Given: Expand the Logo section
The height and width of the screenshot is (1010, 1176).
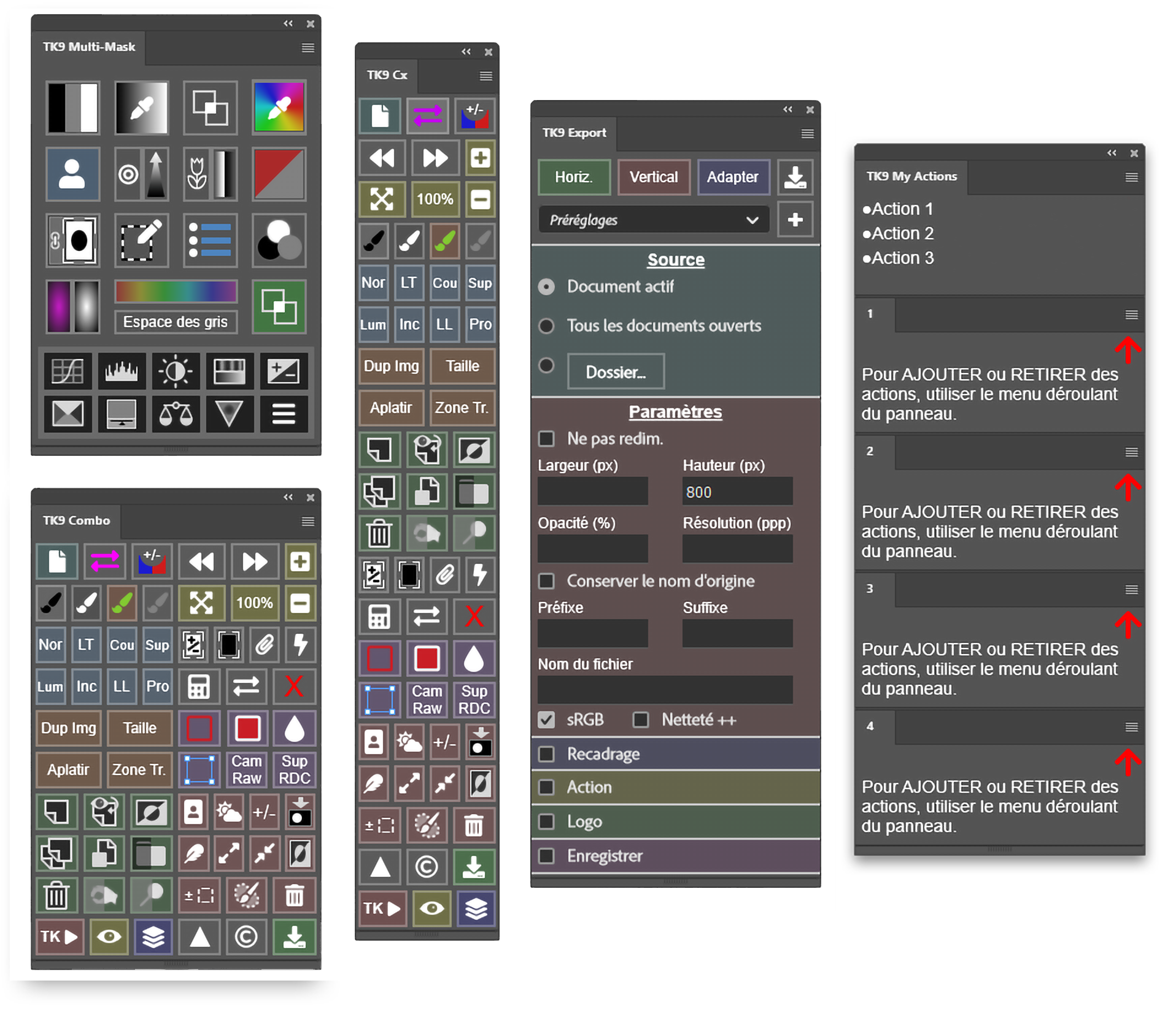Looking at the screenshot, I should [676, 821].
